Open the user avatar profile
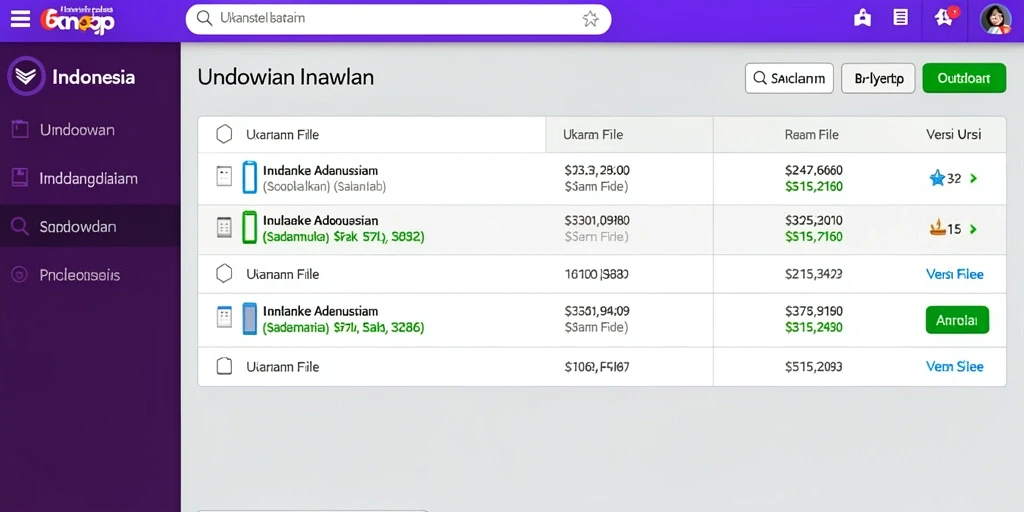Image resolution: width=1024 pixels, height=512 pixels. click(995, 19)
